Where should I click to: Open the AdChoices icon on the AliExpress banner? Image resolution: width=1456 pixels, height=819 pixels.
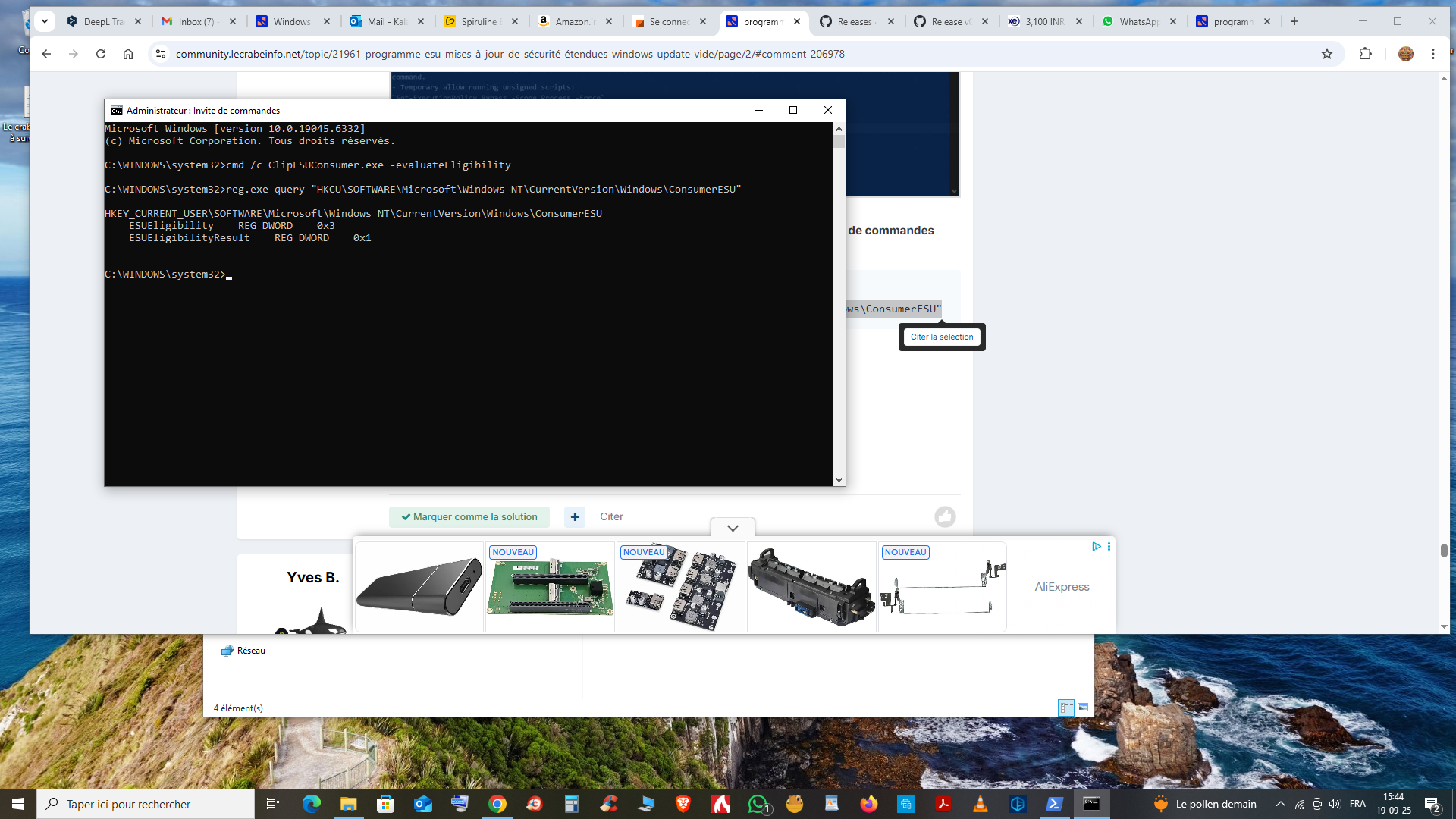pos(1097,546)
